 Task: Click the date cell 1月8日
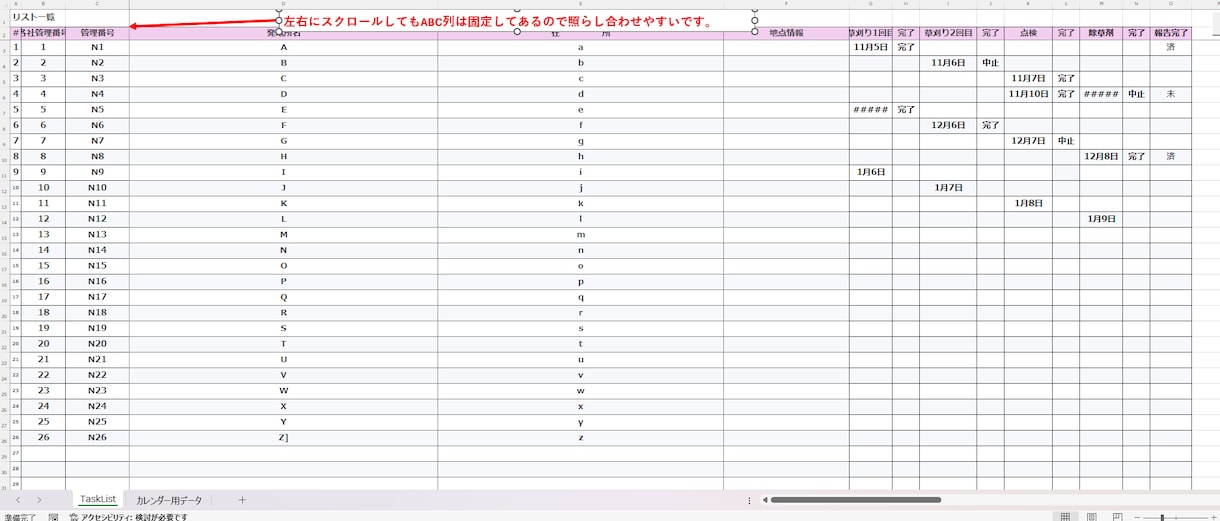(x=1028, y=203)
